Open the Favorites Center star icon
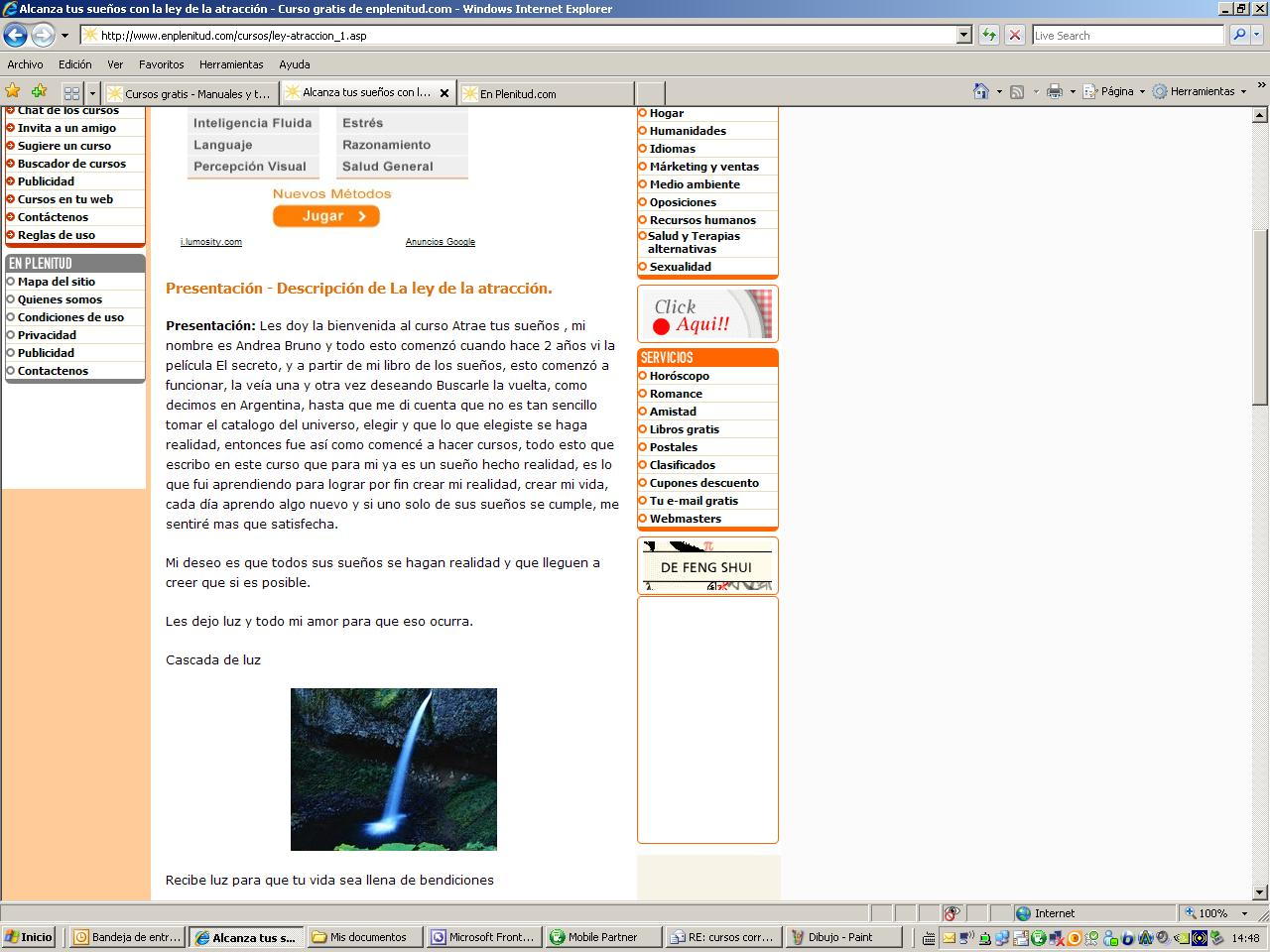 click(13, 91)
